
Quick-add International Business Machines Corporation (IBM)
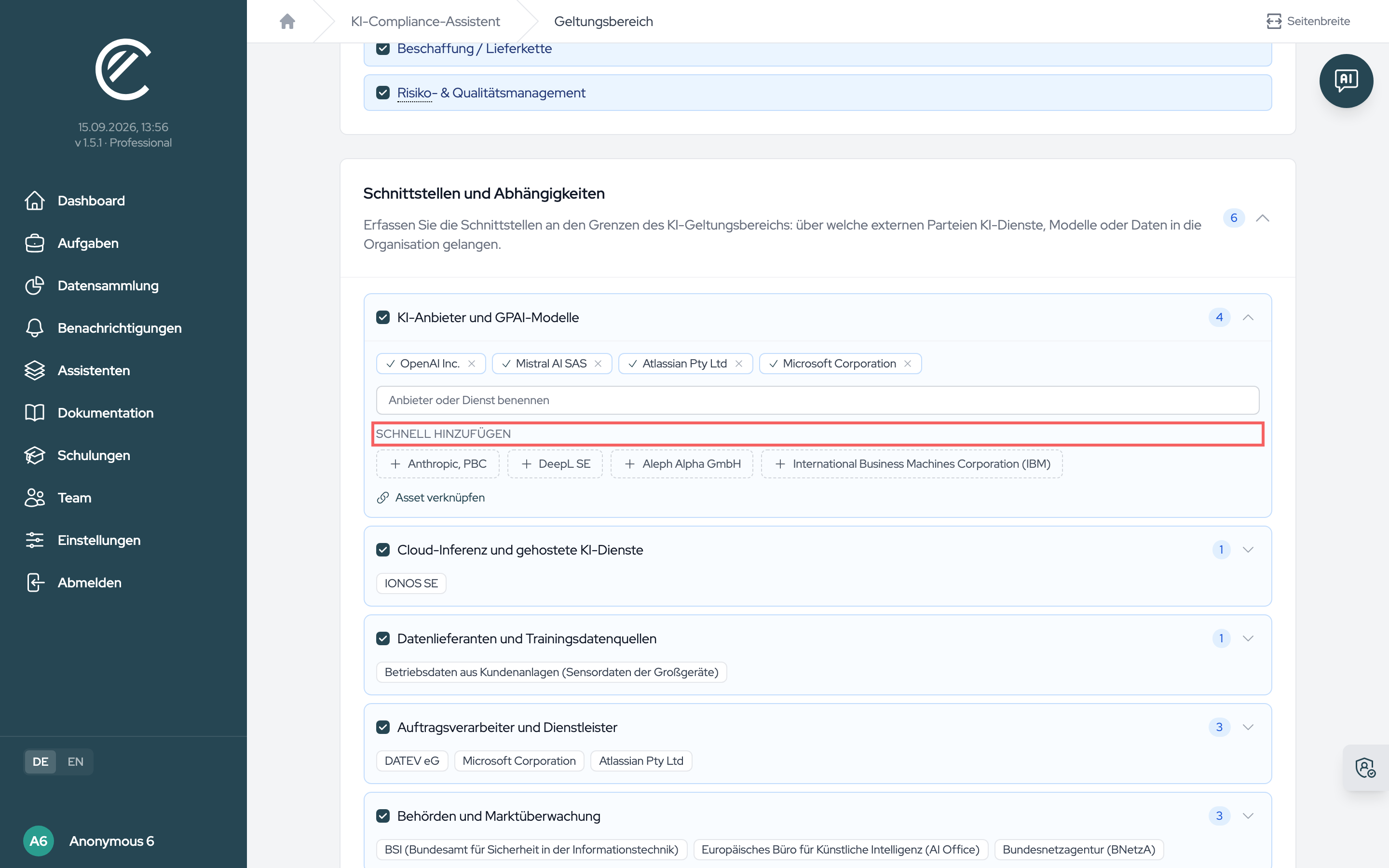pyautogui.click(x=912, y=464)
